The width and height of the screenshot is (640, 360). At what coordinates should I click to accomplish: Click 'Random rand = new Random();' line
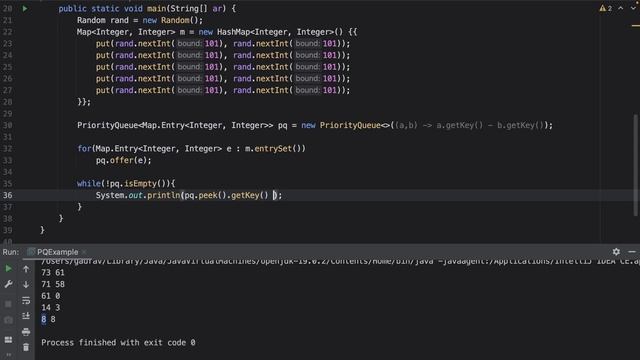(x=140, y=20)
